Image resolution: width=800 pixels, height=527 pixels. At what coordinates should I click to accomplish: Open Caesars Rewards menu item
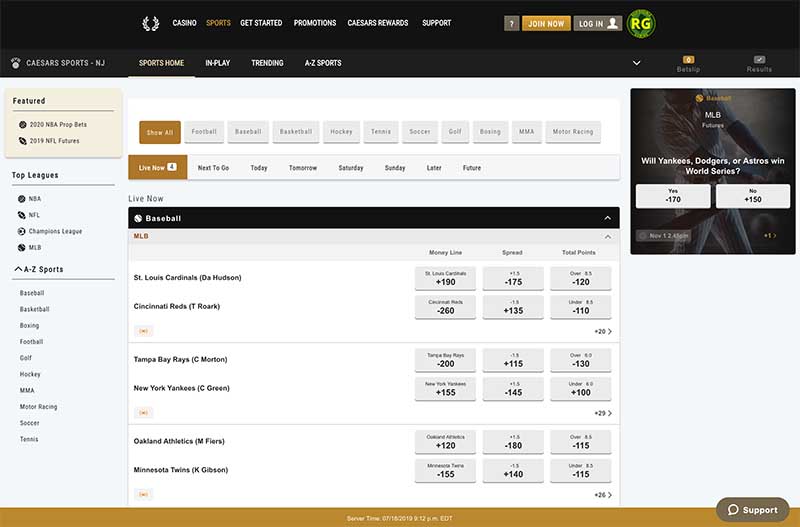pyautogui.click(x=378, y=23)
